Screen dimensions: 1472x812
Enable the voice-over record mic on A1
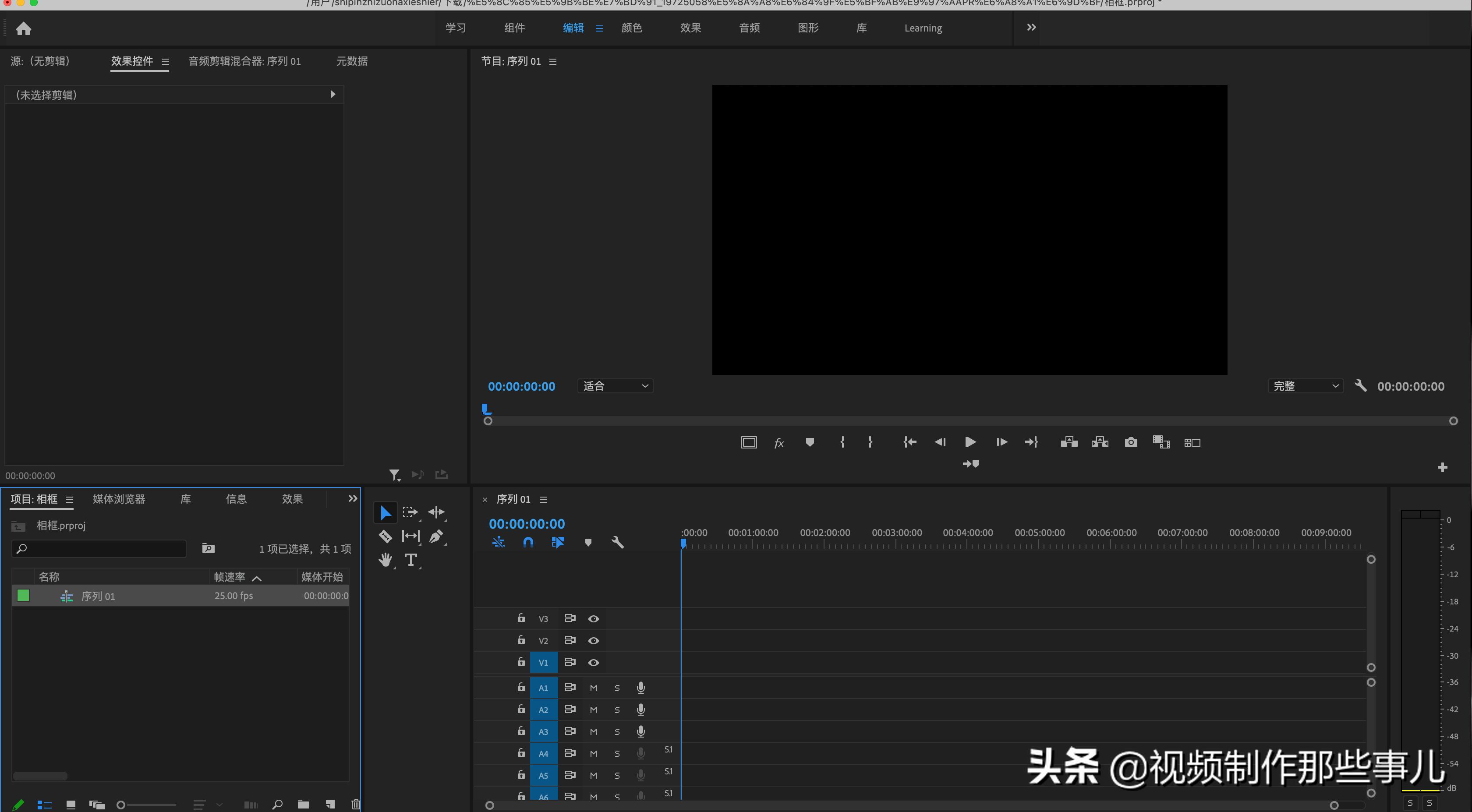(x=640, y=688)
